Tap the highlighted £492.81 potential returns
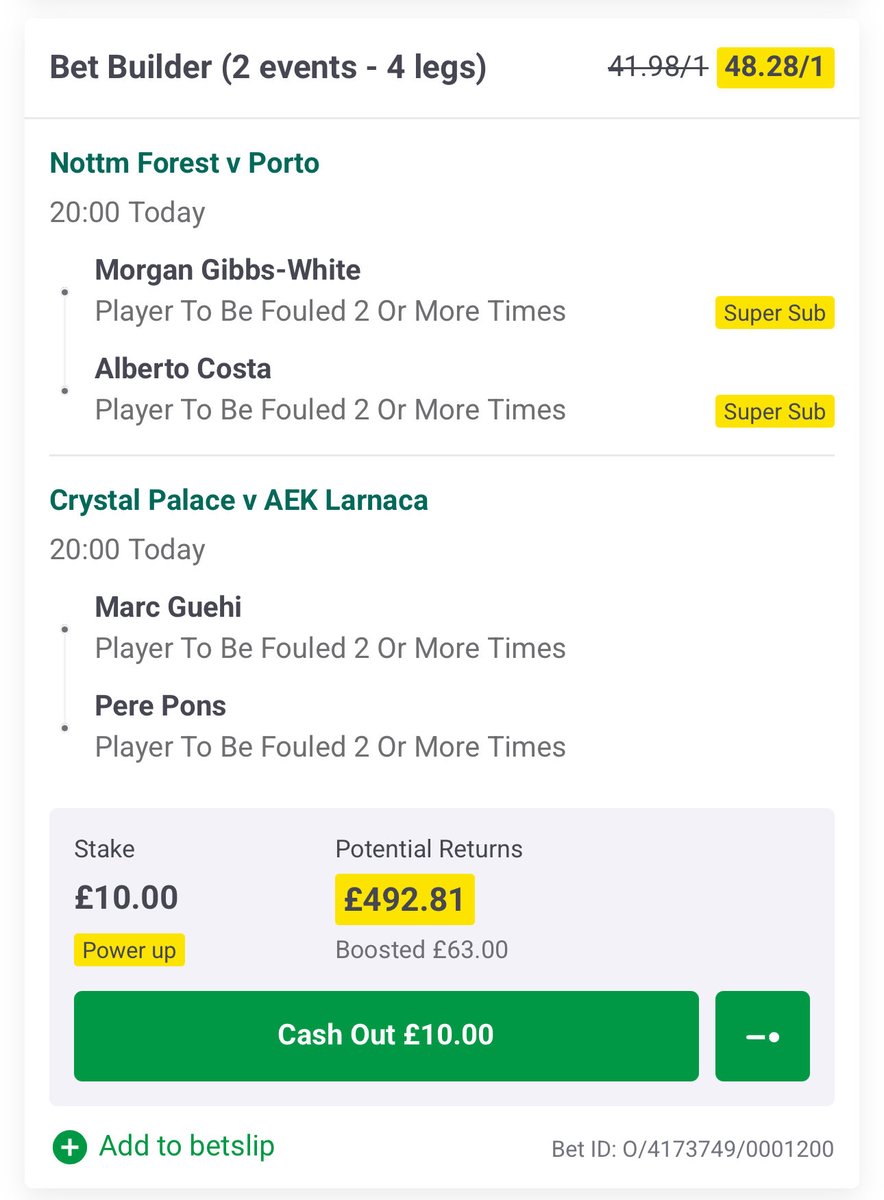Image resolution: width=884 pixels, height=1200 pixels. pyautogui.click(x=405, y=899)
